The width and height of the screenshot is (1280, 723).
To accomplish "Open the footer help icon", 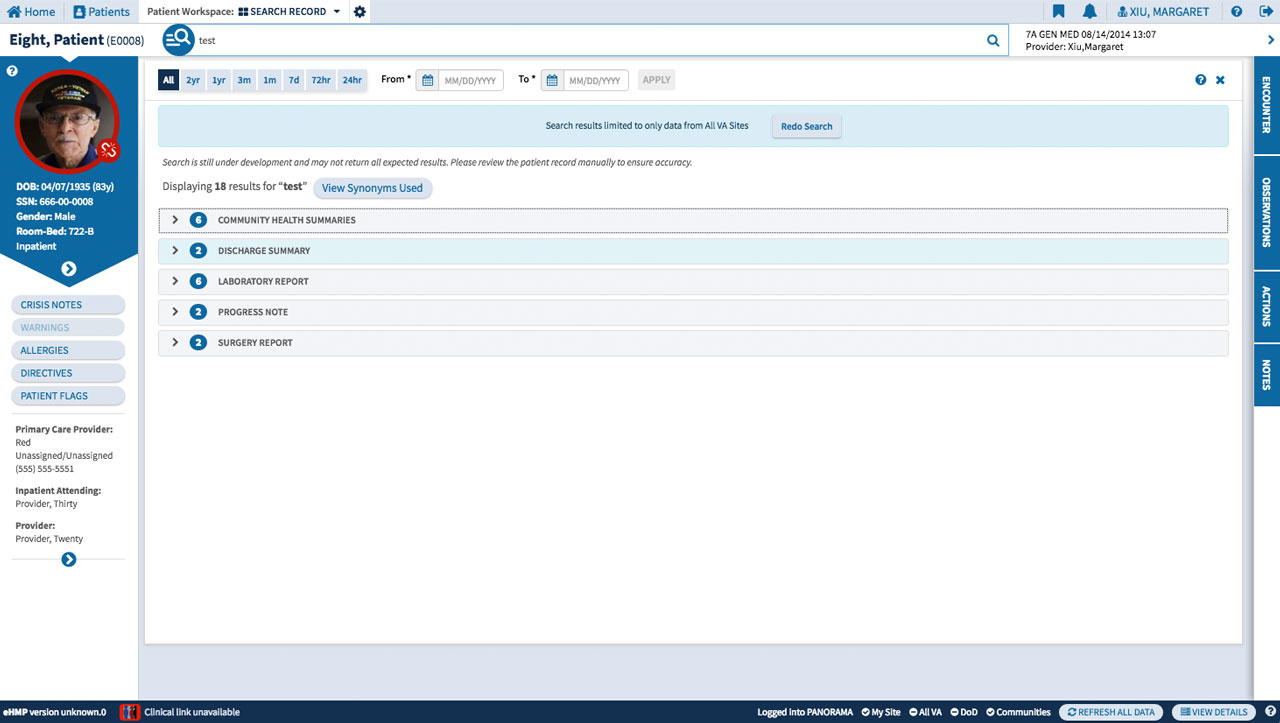I will (x=1270, y=712).
